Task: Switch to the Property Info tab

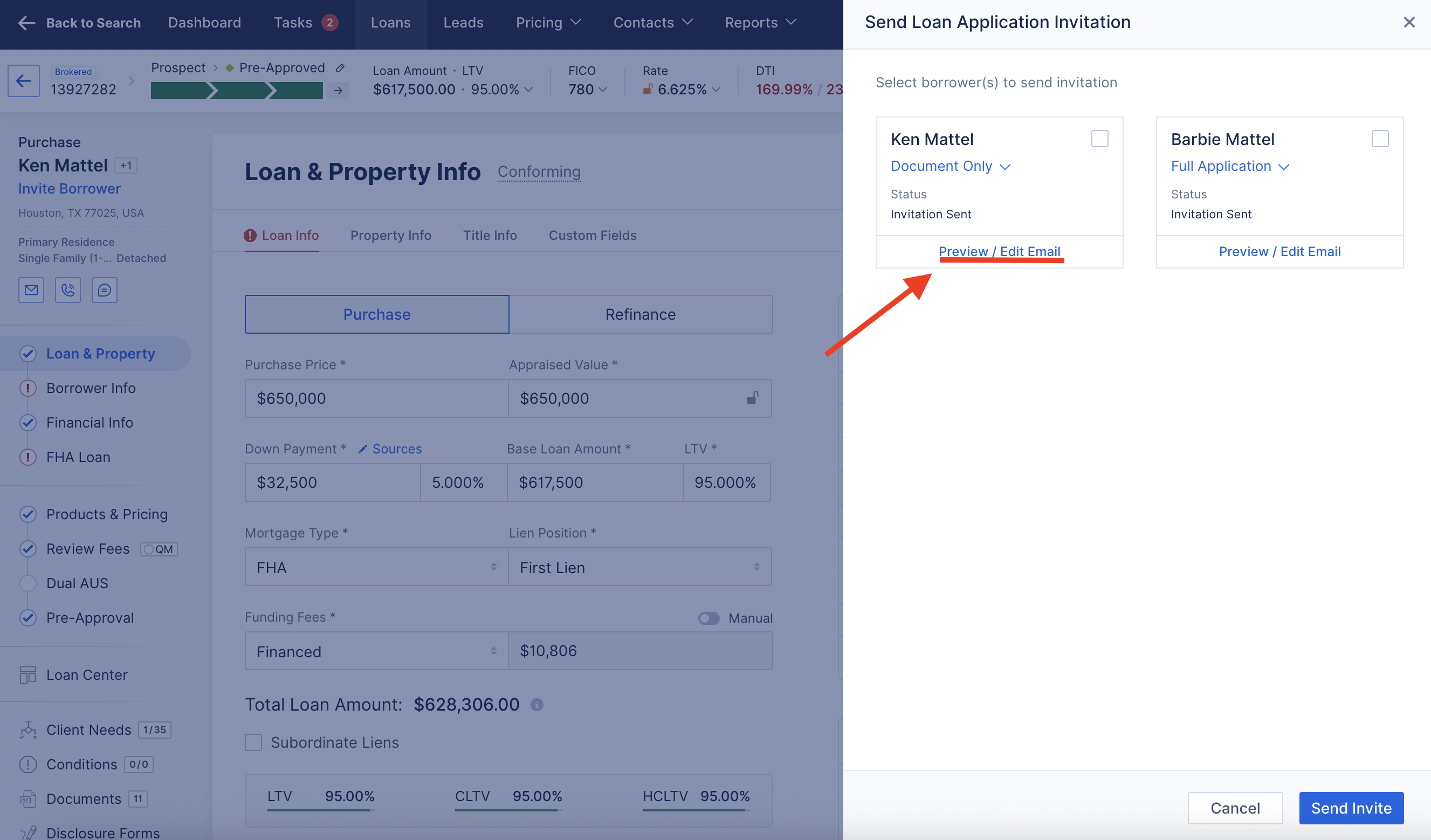Action: (x=391, y=235)
